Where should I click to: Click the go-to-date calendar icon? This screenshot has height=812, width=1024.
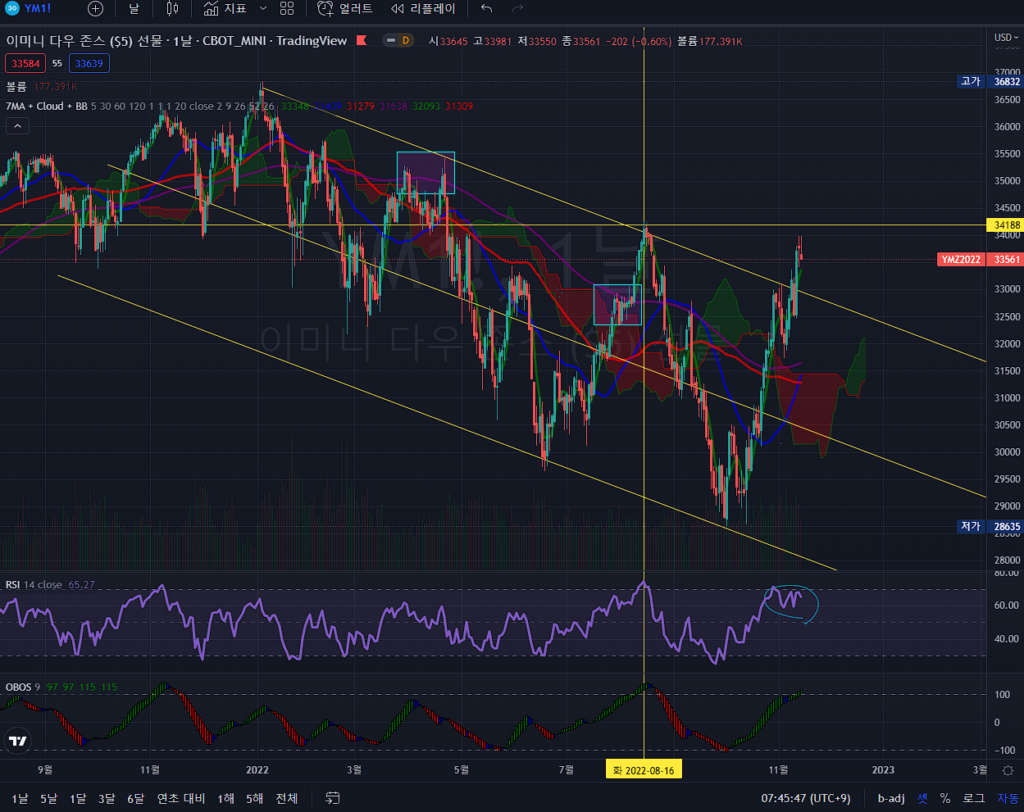(x=333, y=798)
